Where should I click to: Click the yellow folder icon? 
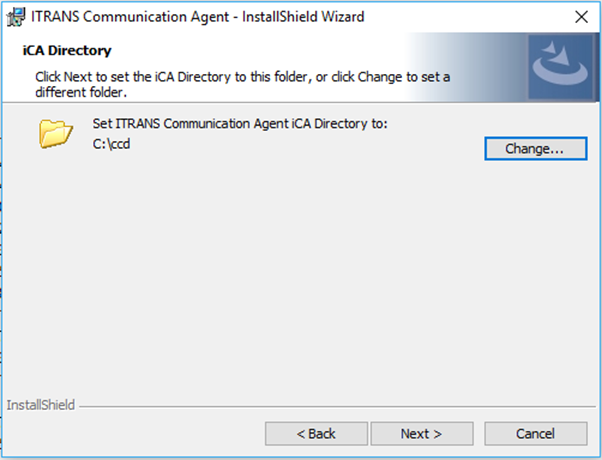coord(57,133)
